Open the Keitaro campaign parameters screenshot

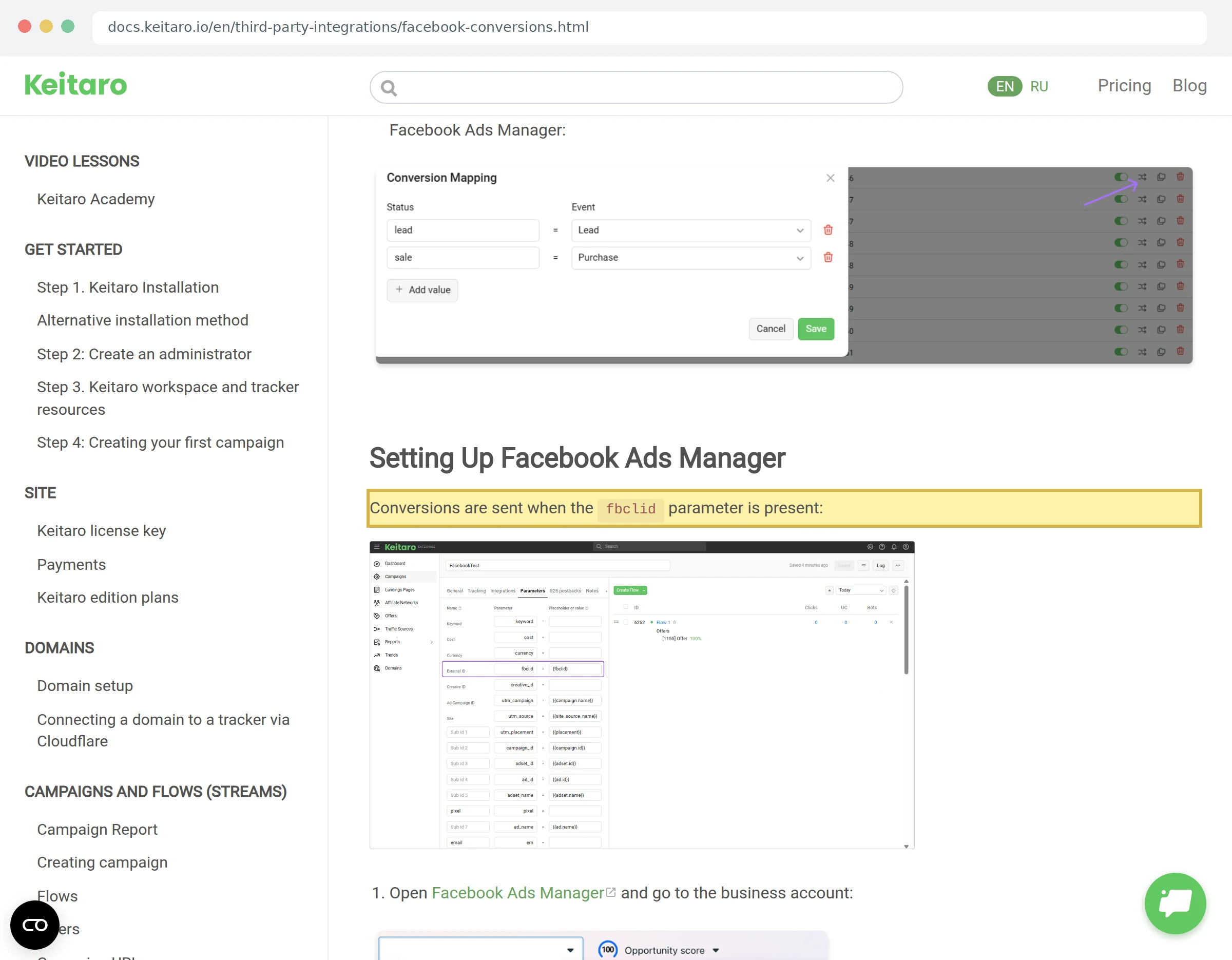(x=642, y=695)
